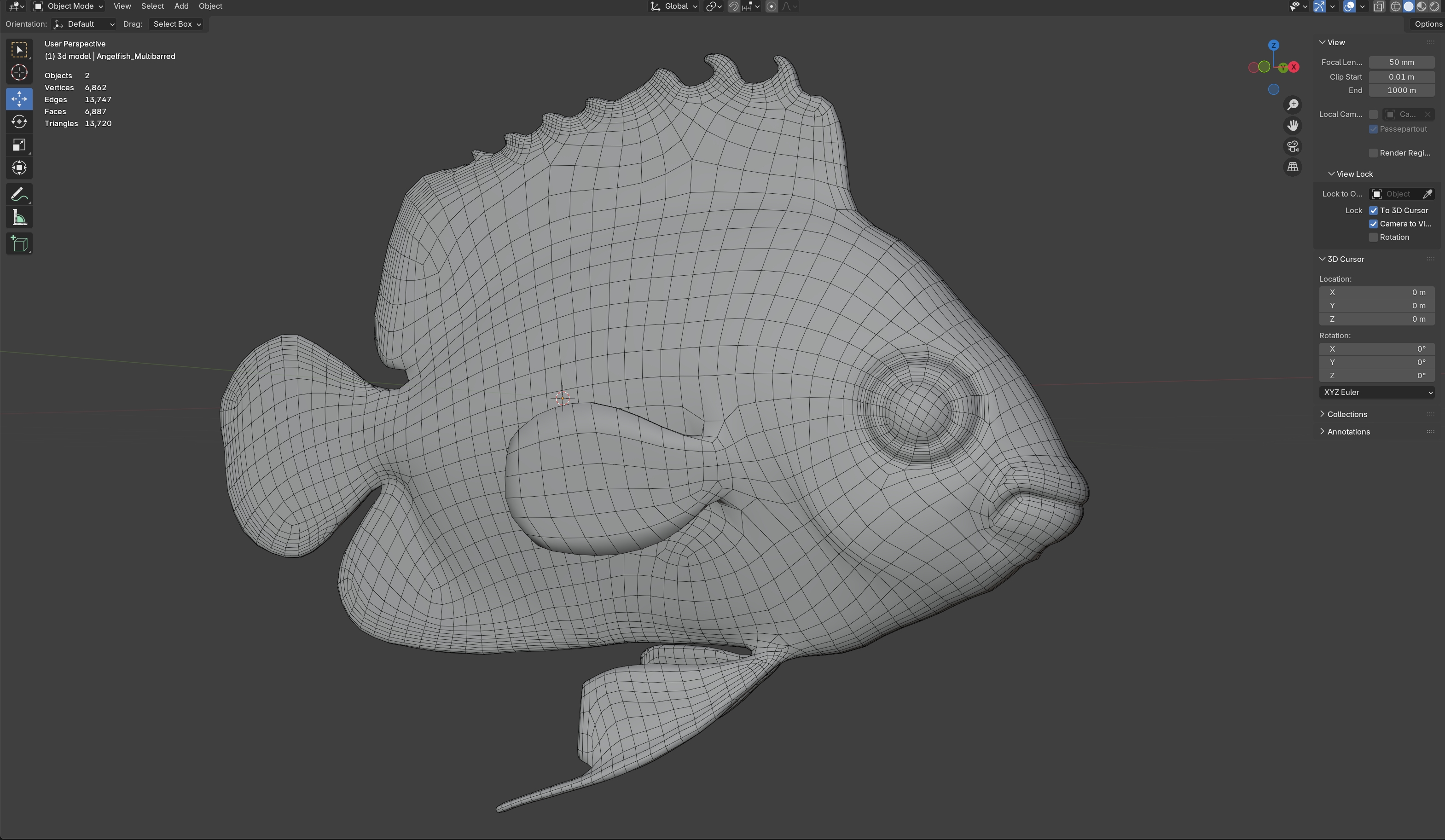Open the Select menu

[x=152, y=6]
